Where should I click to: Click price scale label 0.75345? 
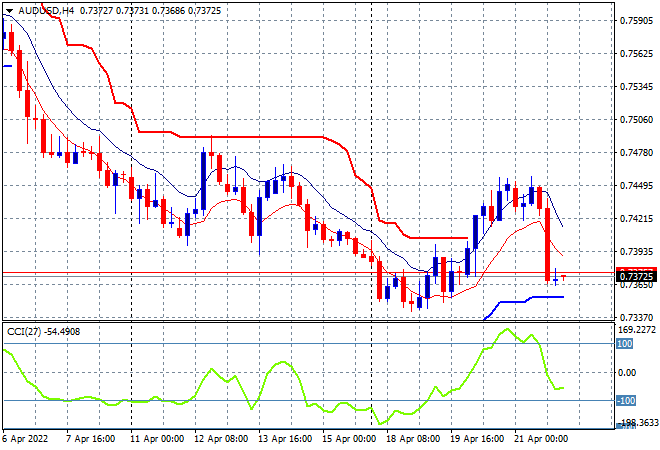coord(636,87)
